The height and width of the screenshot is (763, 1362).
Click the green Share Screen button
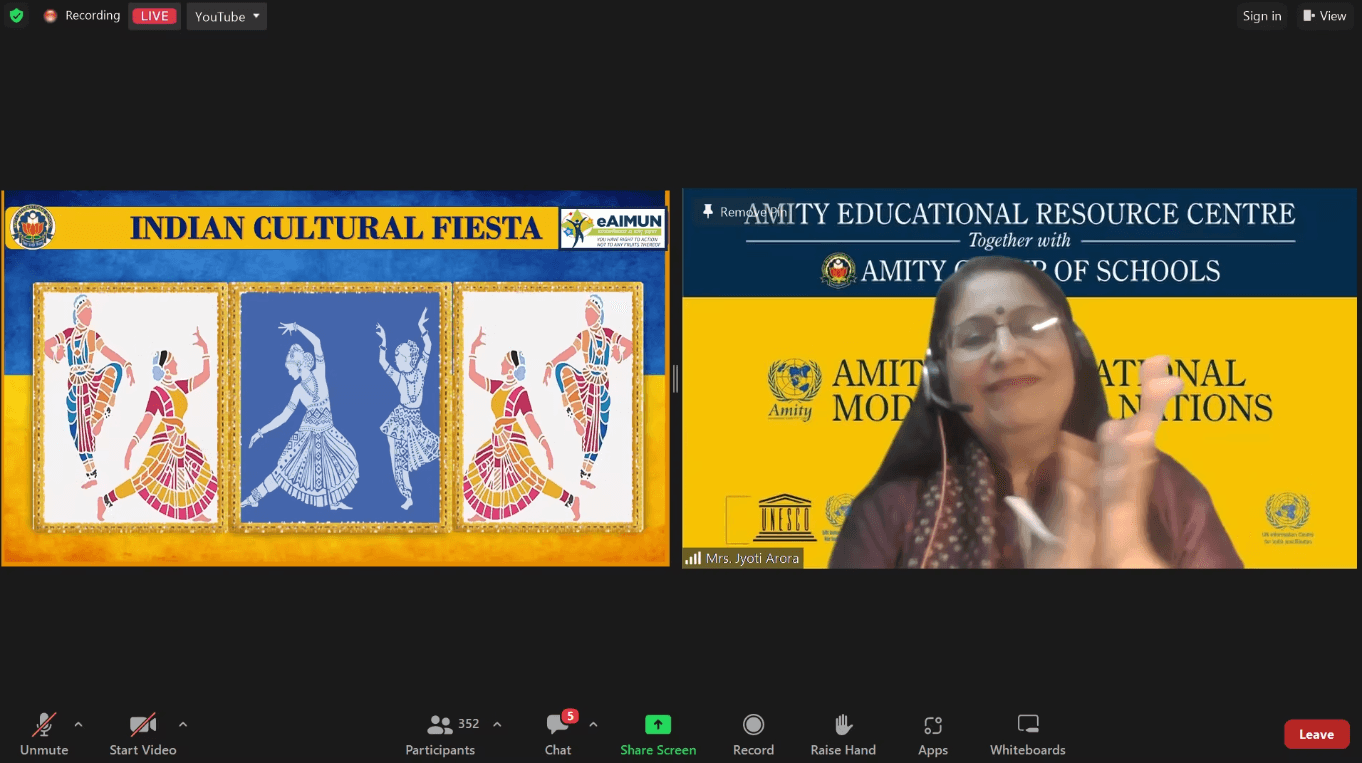click(658, 734)
